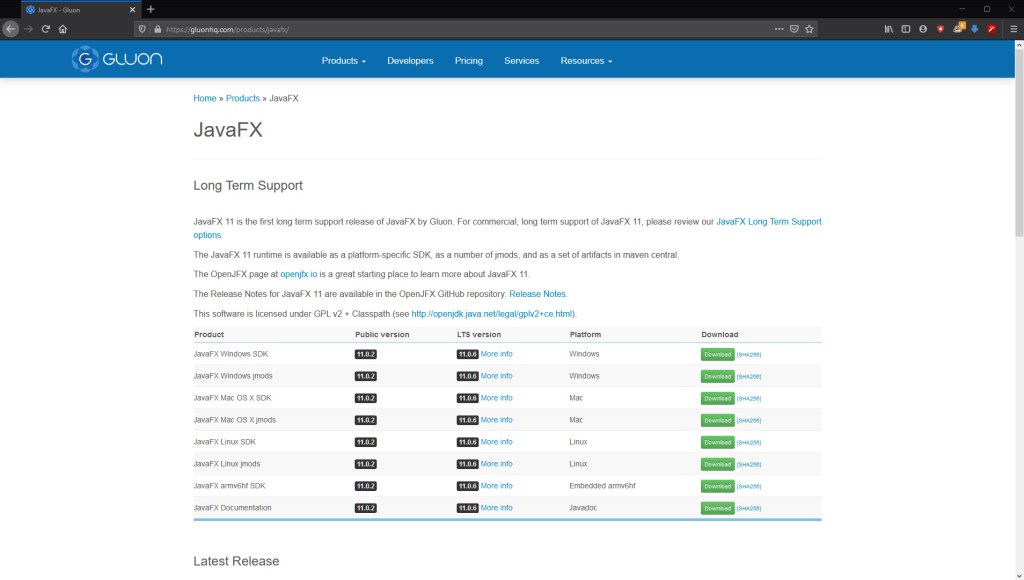
Task: Download the JavaFX Windows SDK
Action: click(717, 354)
